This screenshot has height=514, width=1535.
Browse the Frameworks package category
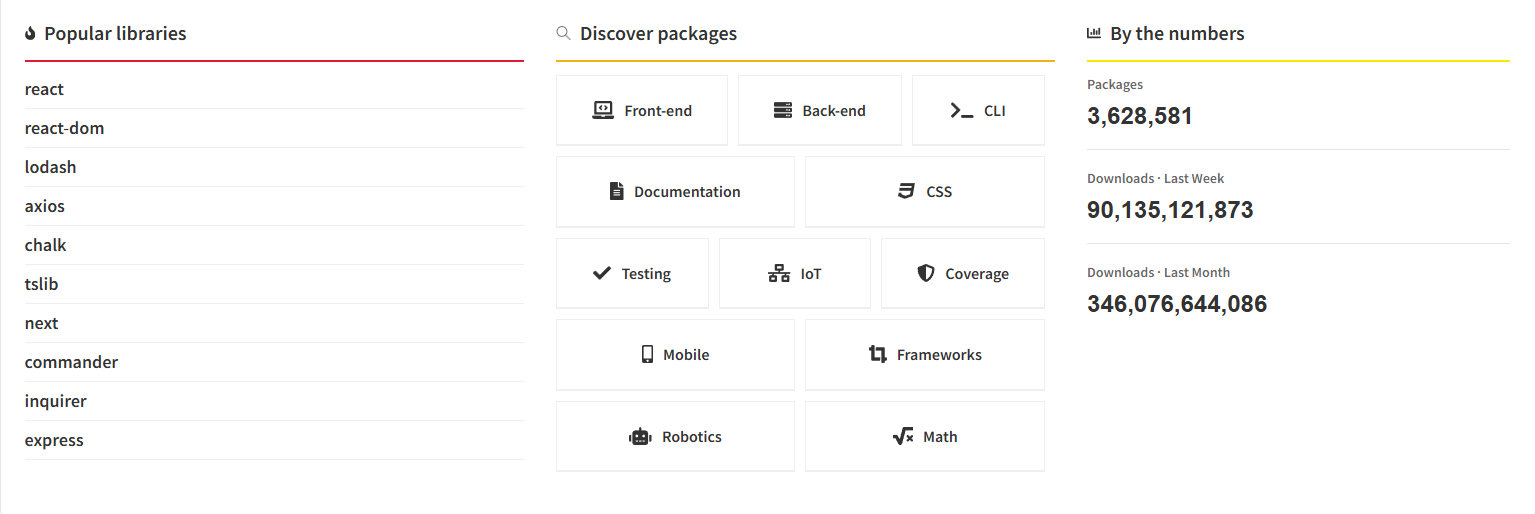924,355
